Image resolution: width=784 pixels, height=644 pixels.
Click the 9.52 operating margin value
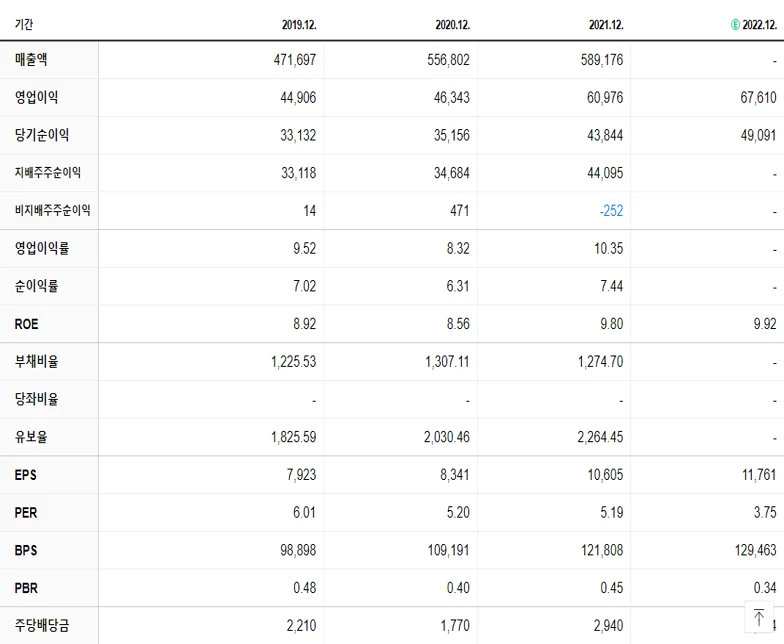click(x=304, y=248)
